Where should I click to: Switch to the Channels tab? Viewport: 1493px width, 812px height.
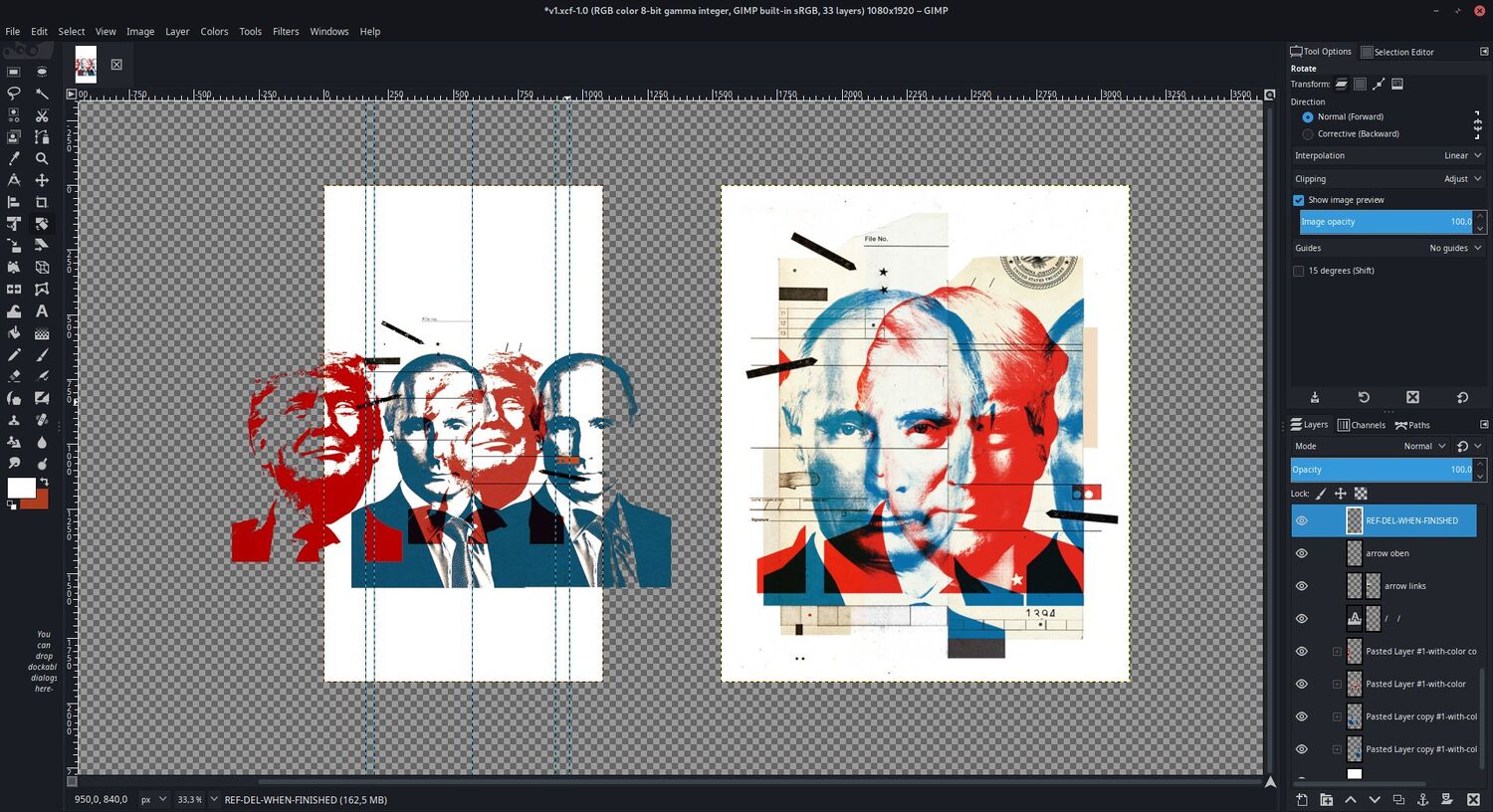(x=1362, y=425)
